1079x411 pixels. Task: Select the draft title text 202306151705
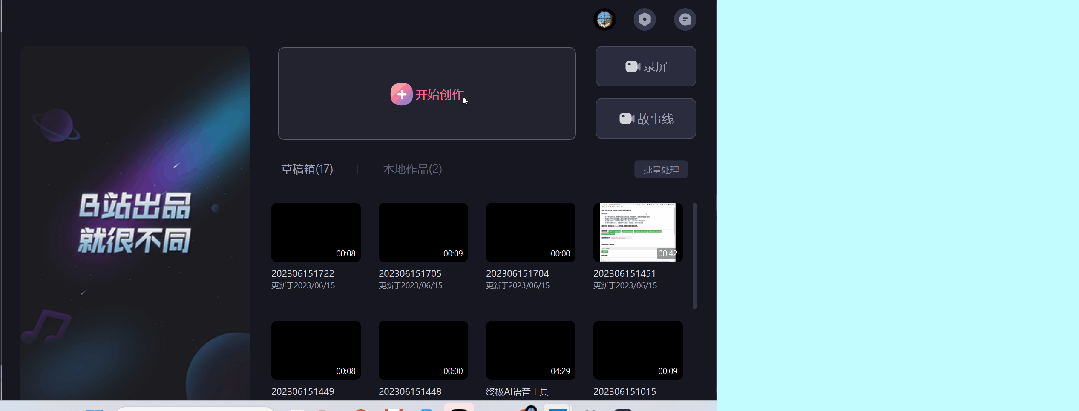[x=410, y=273]
